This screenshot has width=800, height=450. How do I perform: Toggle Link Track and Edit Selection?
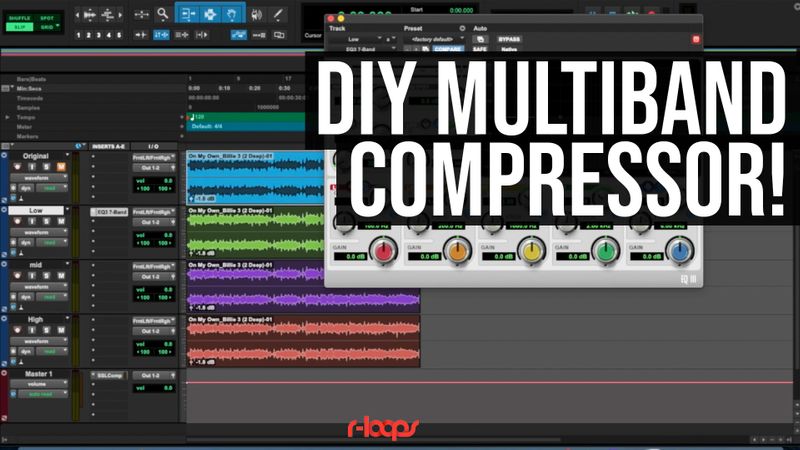coord(182,35)
